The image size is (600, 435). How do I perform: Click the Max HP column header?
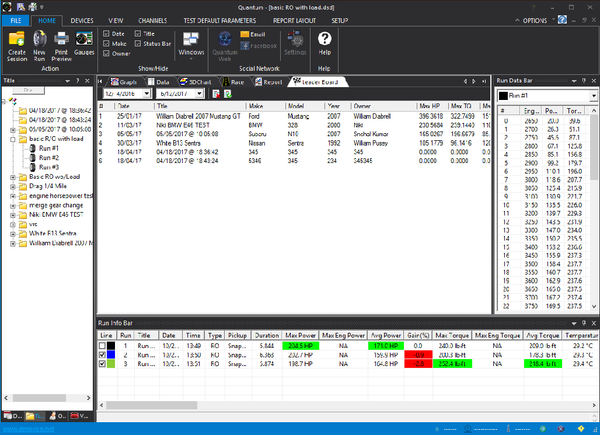tap(430, 104)
